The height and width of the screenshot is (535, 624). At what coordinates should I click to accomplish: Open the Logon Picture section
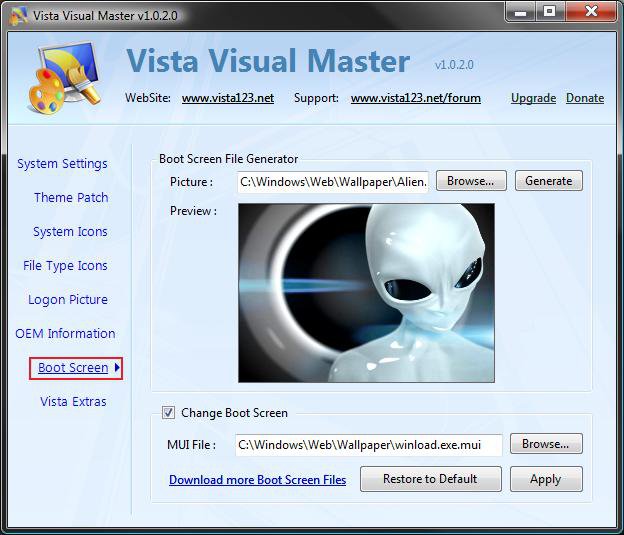coord(68,299)
